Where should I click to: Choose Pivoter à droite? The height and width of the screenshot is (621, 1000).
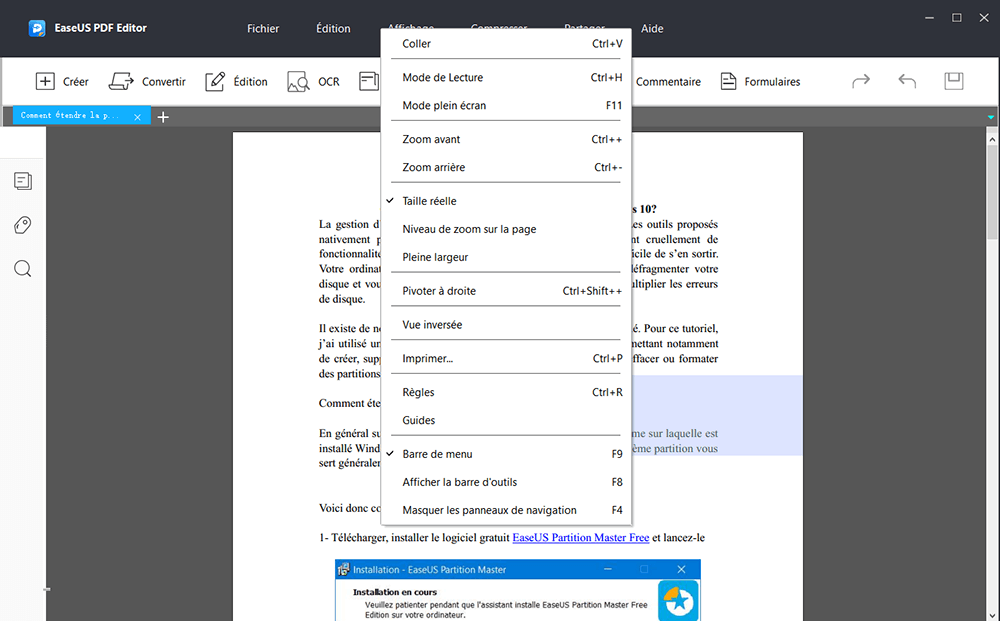[x=507, y=291]
